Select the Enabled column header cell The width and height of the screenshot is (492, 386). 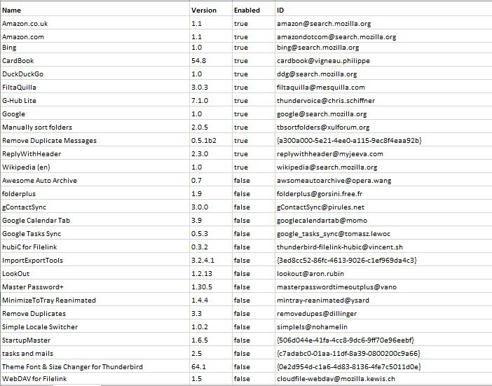(x=254, y=10)
